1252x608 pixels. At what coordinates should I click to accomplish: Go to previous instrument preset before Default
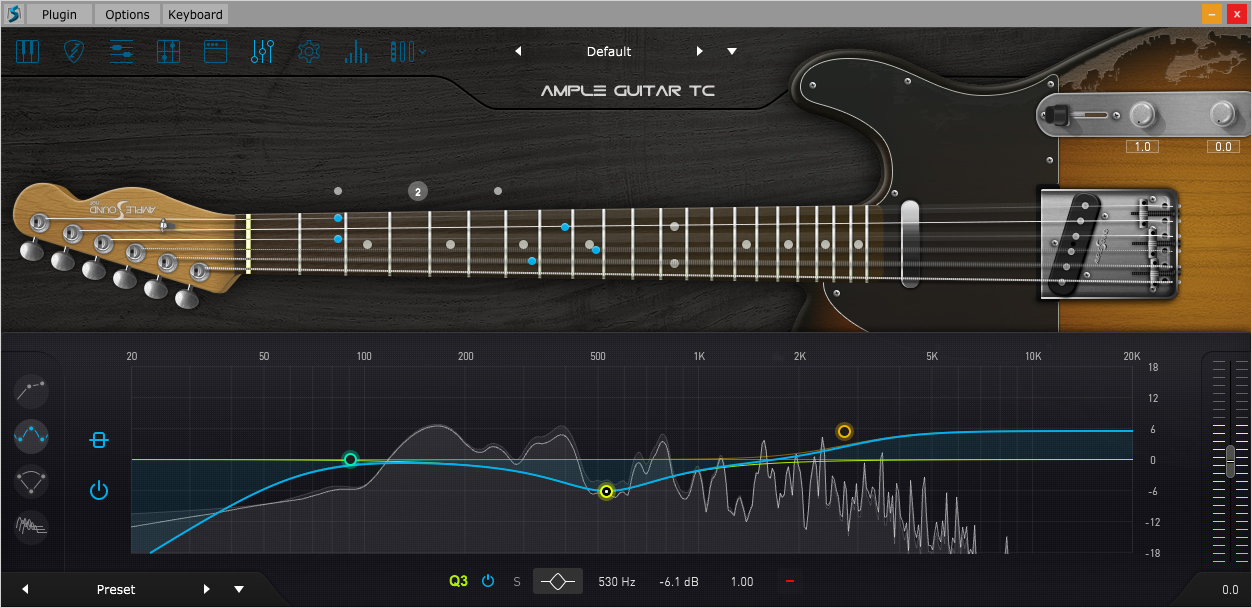(518, 51)
